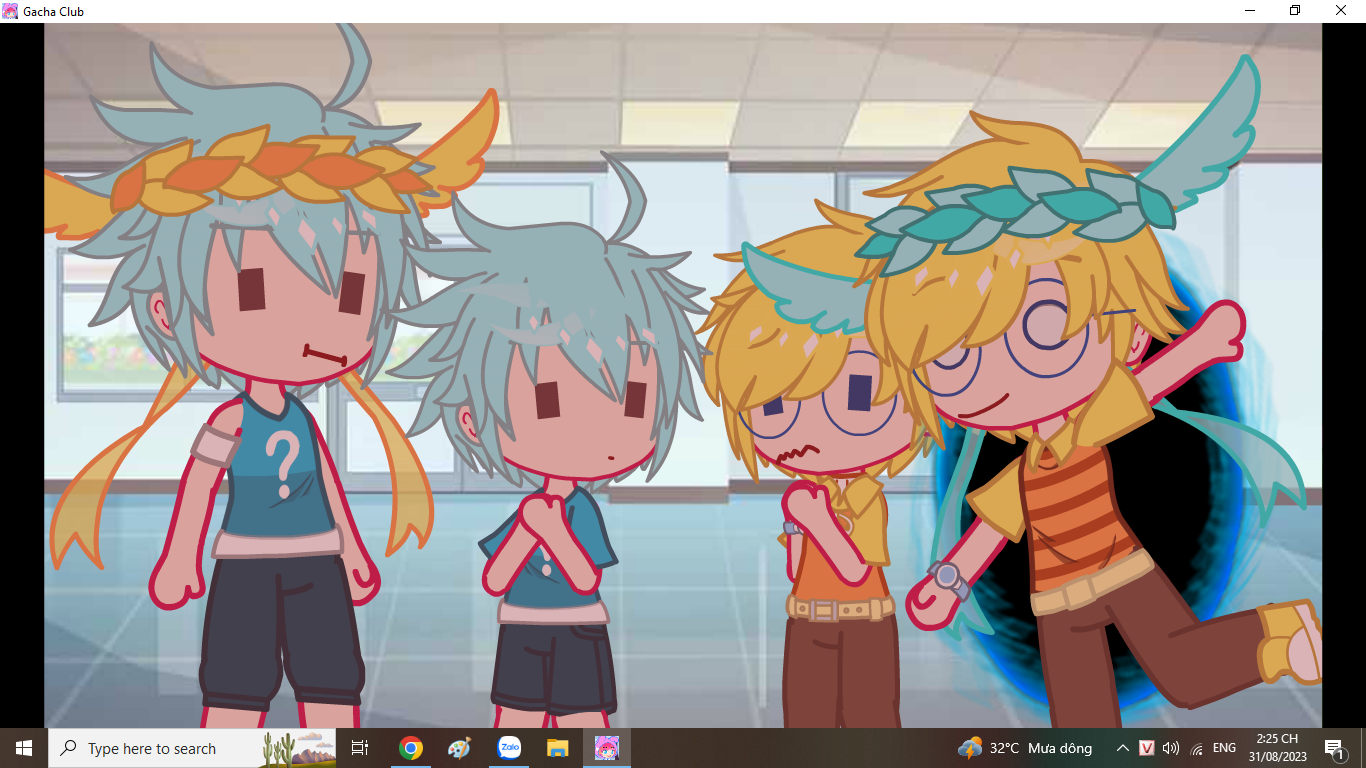The height and width of the screenshot is (768, 1366).
Task: Open the ENG input language switcher
Action: (x=1224, y=748)
